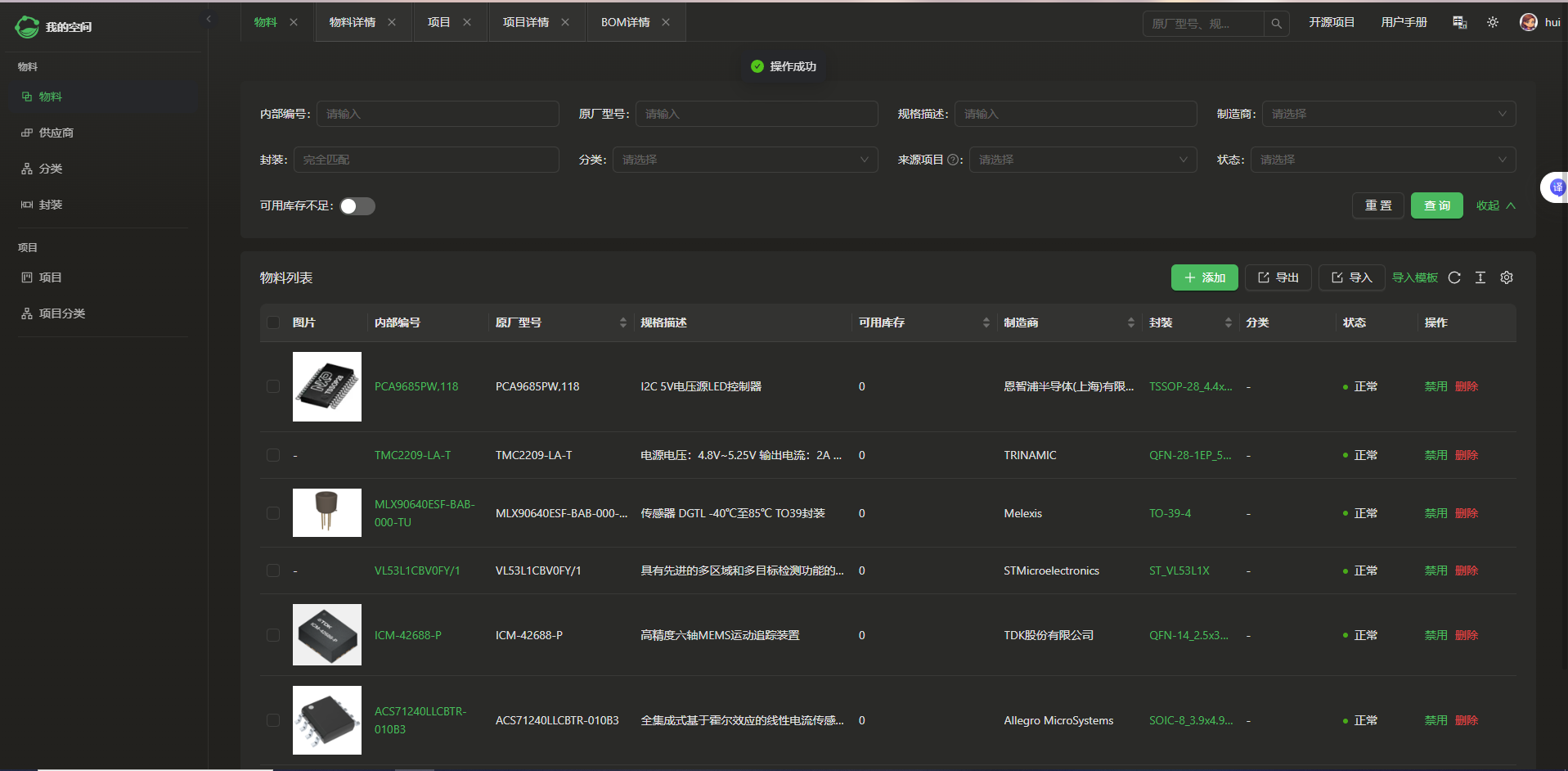The width and height of the screenshot is (1568, 771).
Task: Open the 分类 filter dropdown
Action: click(x=745, y=160)
